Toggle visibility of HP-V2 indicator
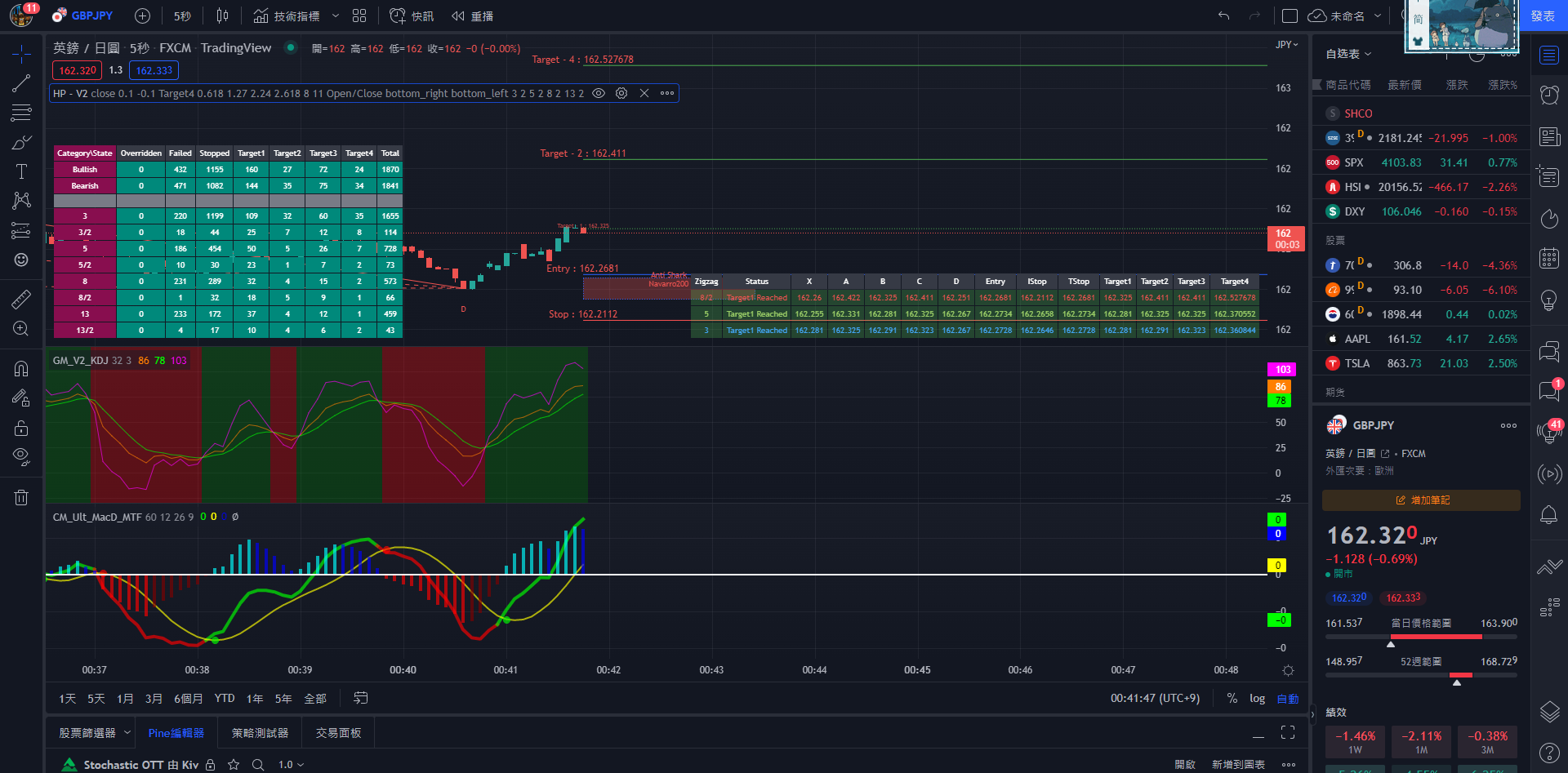1568x773 pixels. (x=599, y=93)
